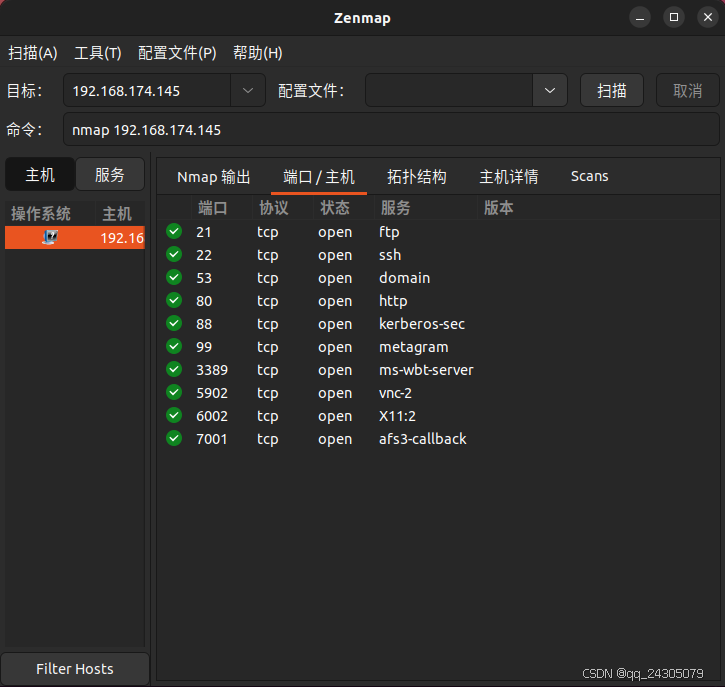This screenshot has height=687, width=725.
Task: Select the afs3-callback service row
Action: tap(438, 438)
